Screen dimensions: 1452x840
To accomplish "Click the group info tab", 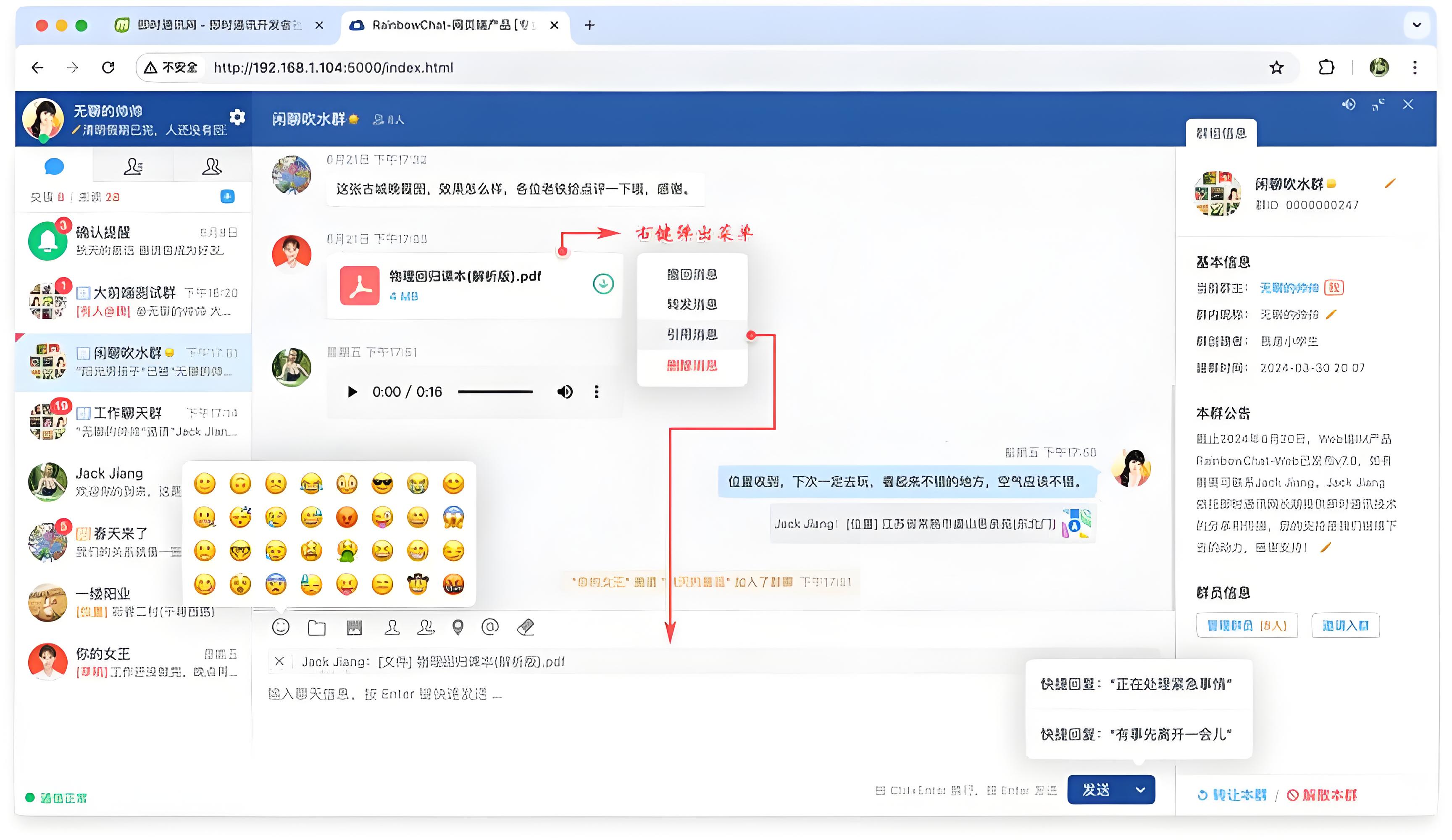I will (x=1221, y=133).
